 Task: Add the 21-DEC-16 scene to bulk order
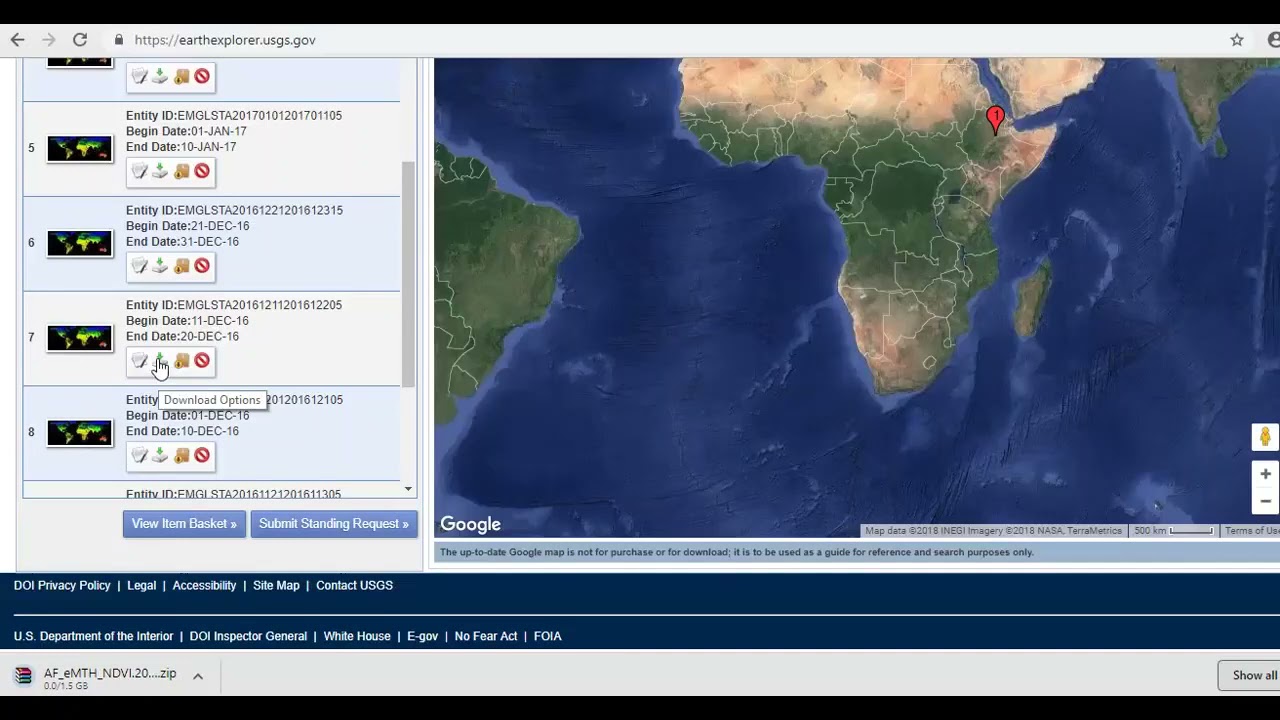click(x=181, y=266)
